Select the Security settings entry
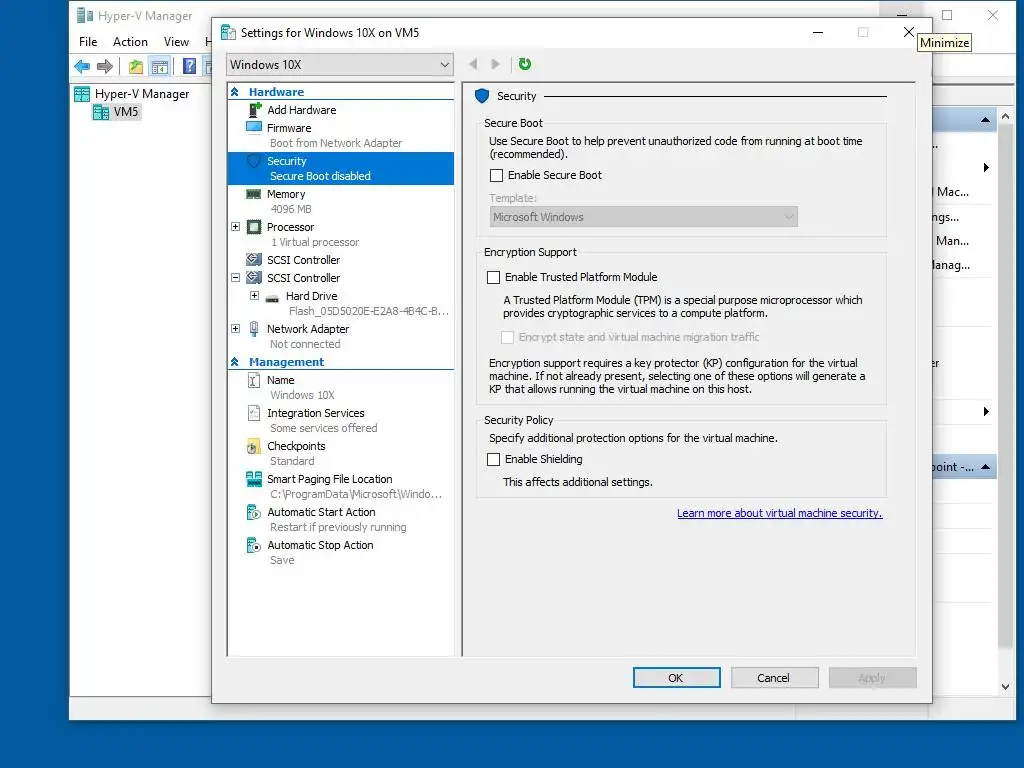 340,168
